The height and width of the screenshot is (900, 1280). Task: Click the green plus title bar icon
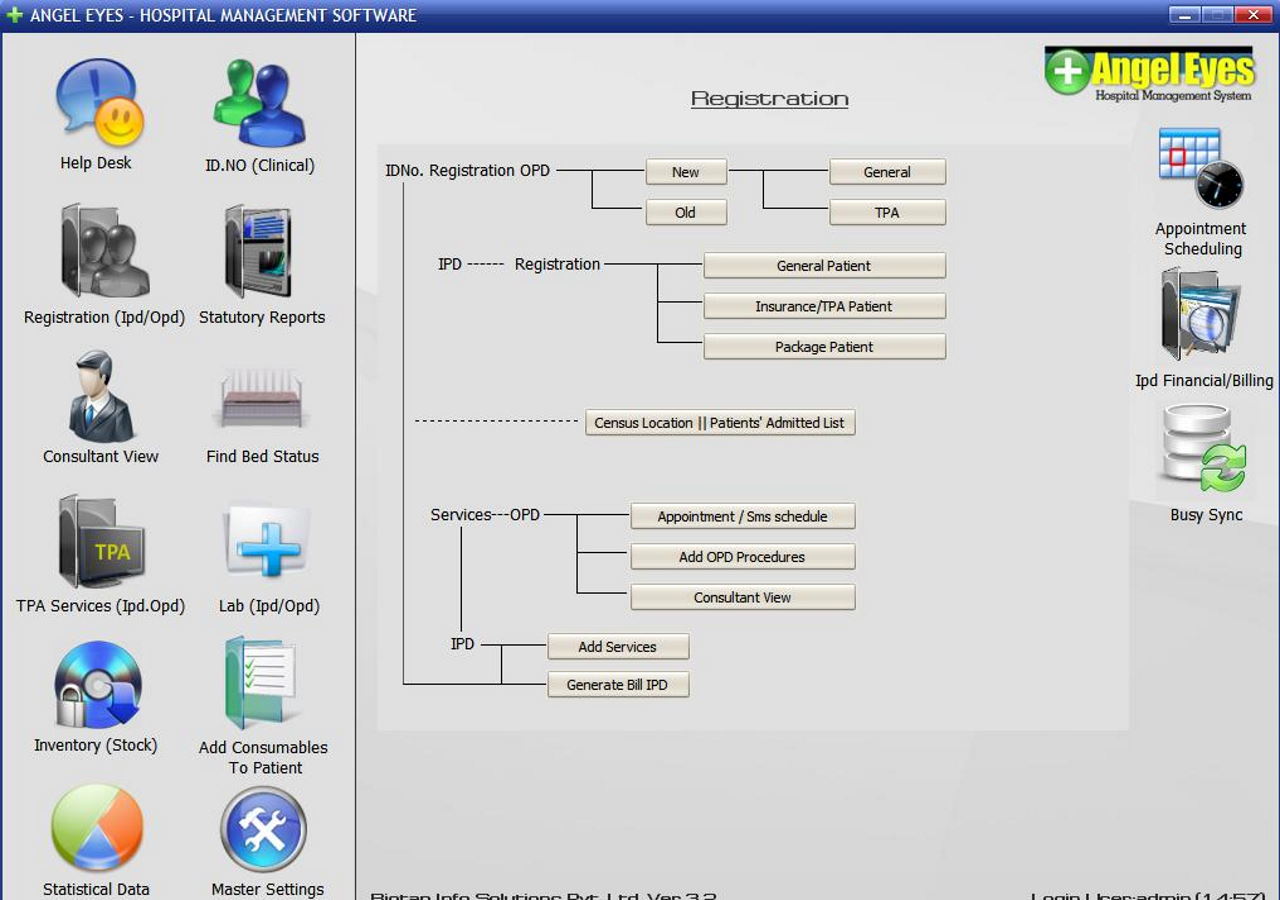[x=14, y=15]
